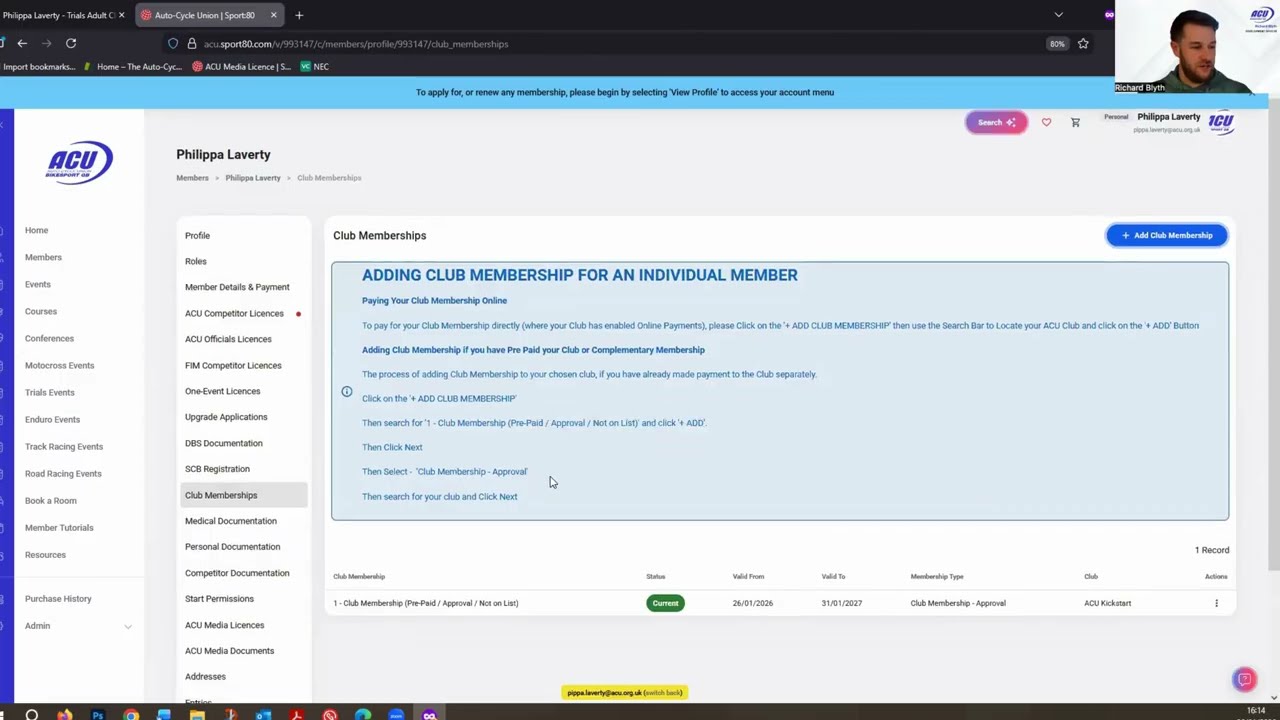Open ACU Competitor Licences
The height and width of the screenshot is (720, 1280).
tap(234, 313)
